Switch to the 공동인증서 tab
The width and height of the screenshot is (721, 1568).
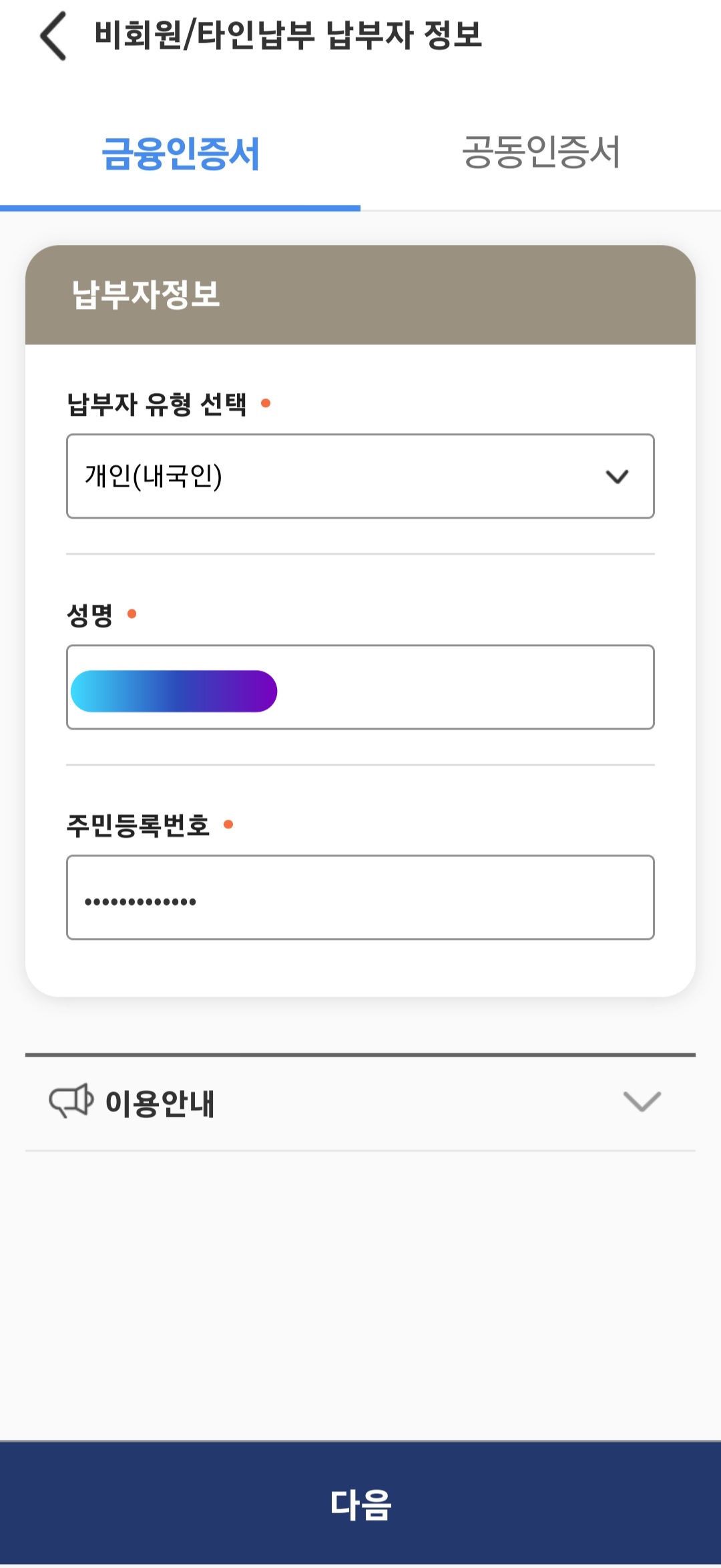click(541, 153)
